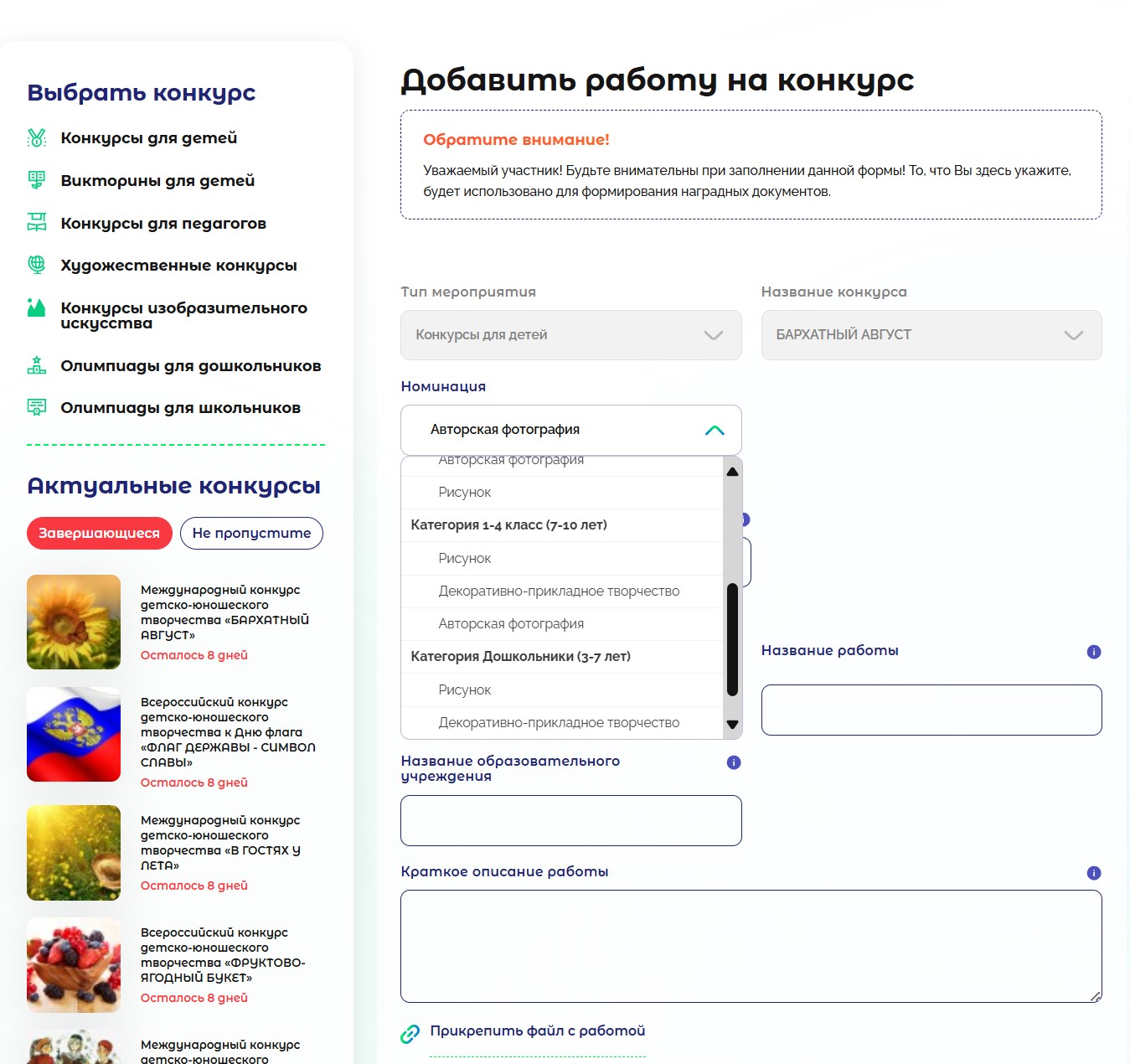Collapse the Номинация dropdown via chevron
Image resolution: width=1130 pixels, height=1064 pixels.
point(714,430)
